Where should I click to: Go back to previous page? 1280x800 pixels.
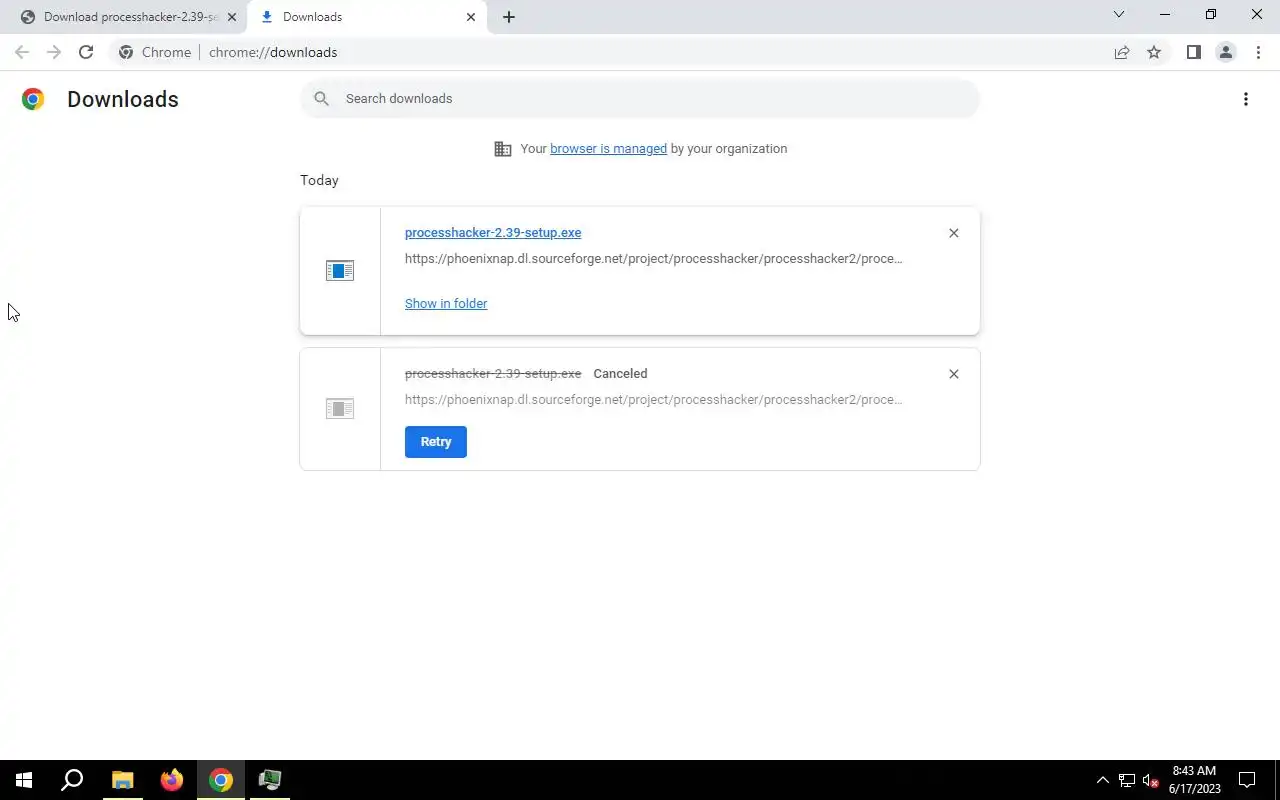coord(22,52)
